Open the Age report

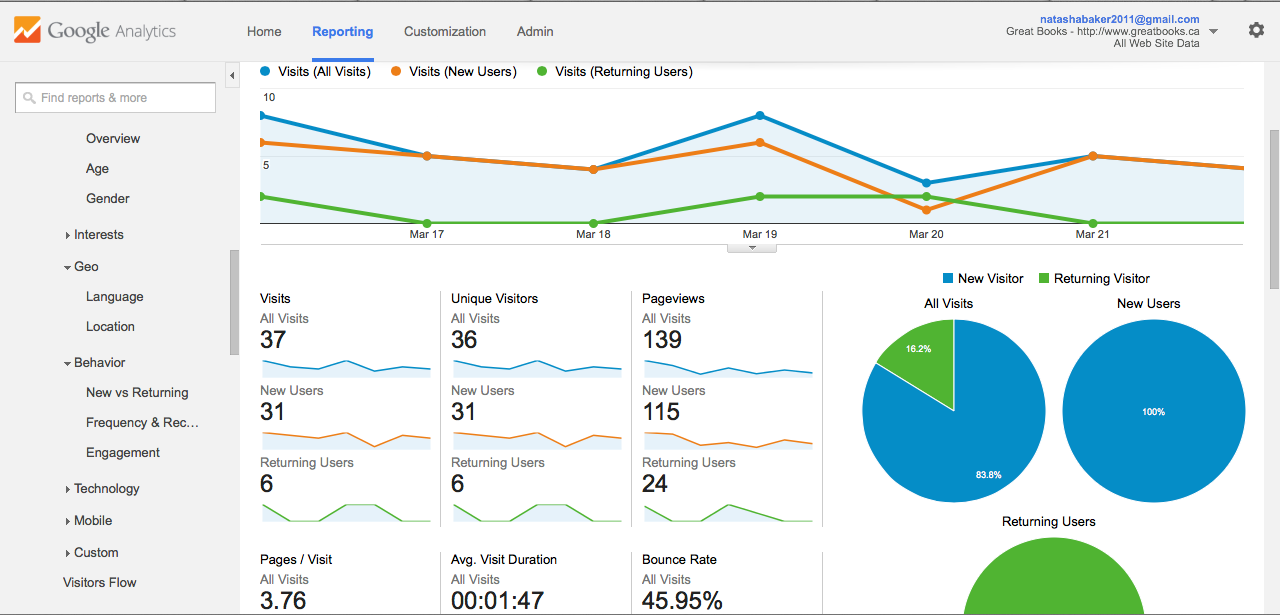point(97,169)
